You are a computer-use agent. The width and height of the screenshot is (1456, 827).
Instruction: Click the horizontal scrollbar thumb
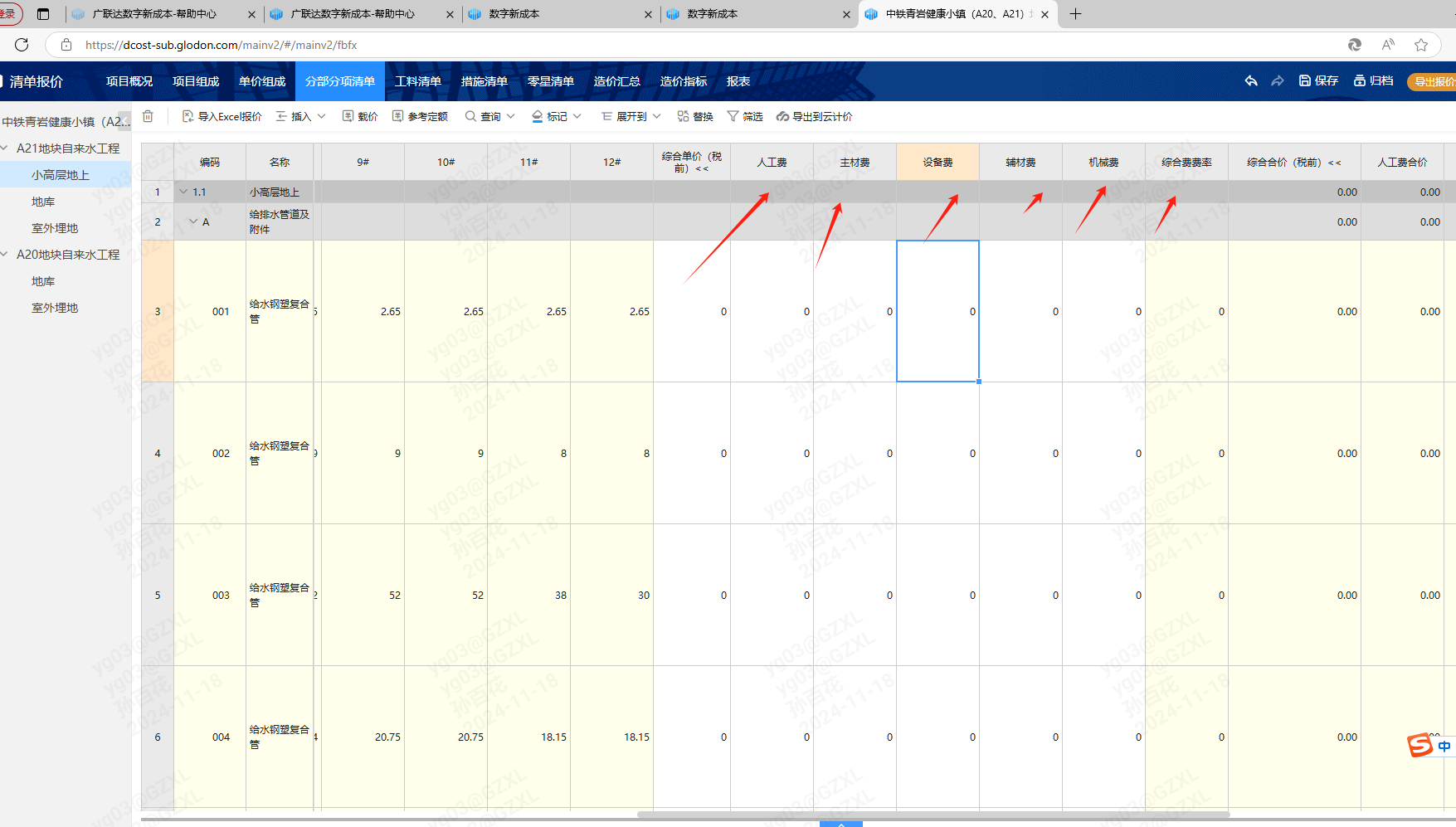coord(933,815)
